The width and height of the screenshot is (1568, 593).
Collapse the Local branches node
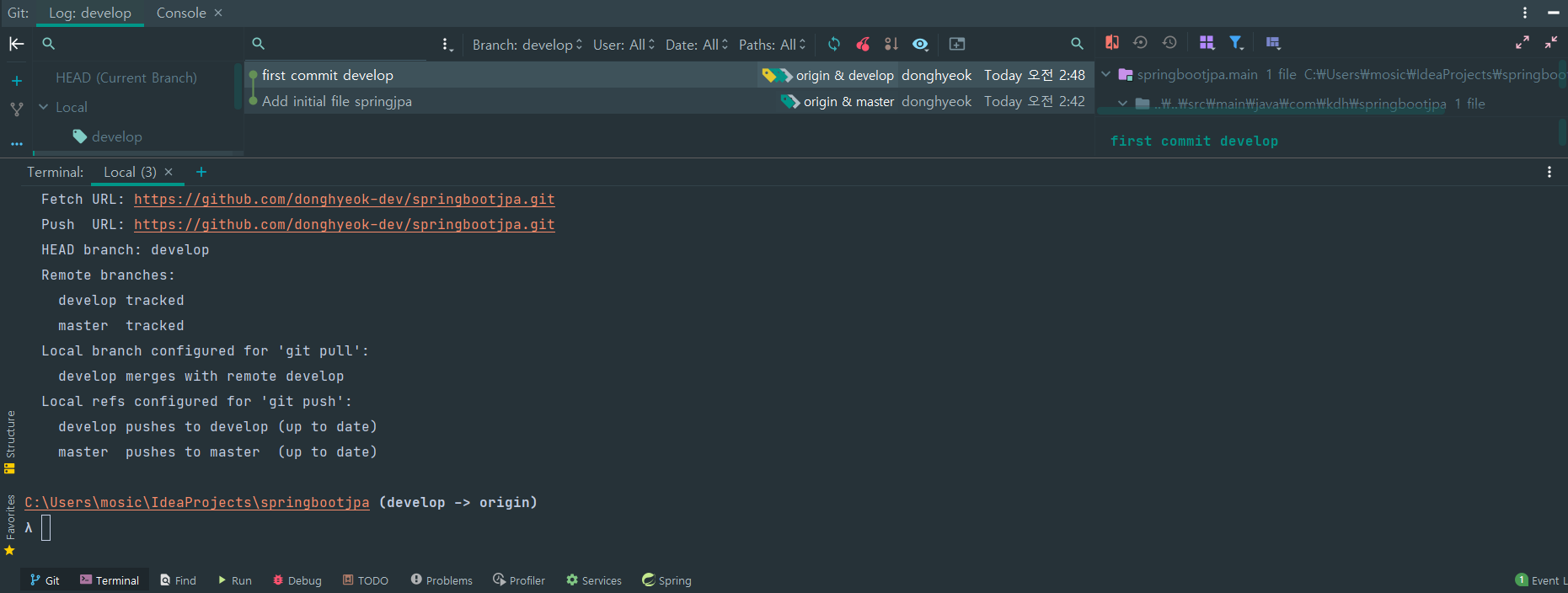[x=44, y=107]
